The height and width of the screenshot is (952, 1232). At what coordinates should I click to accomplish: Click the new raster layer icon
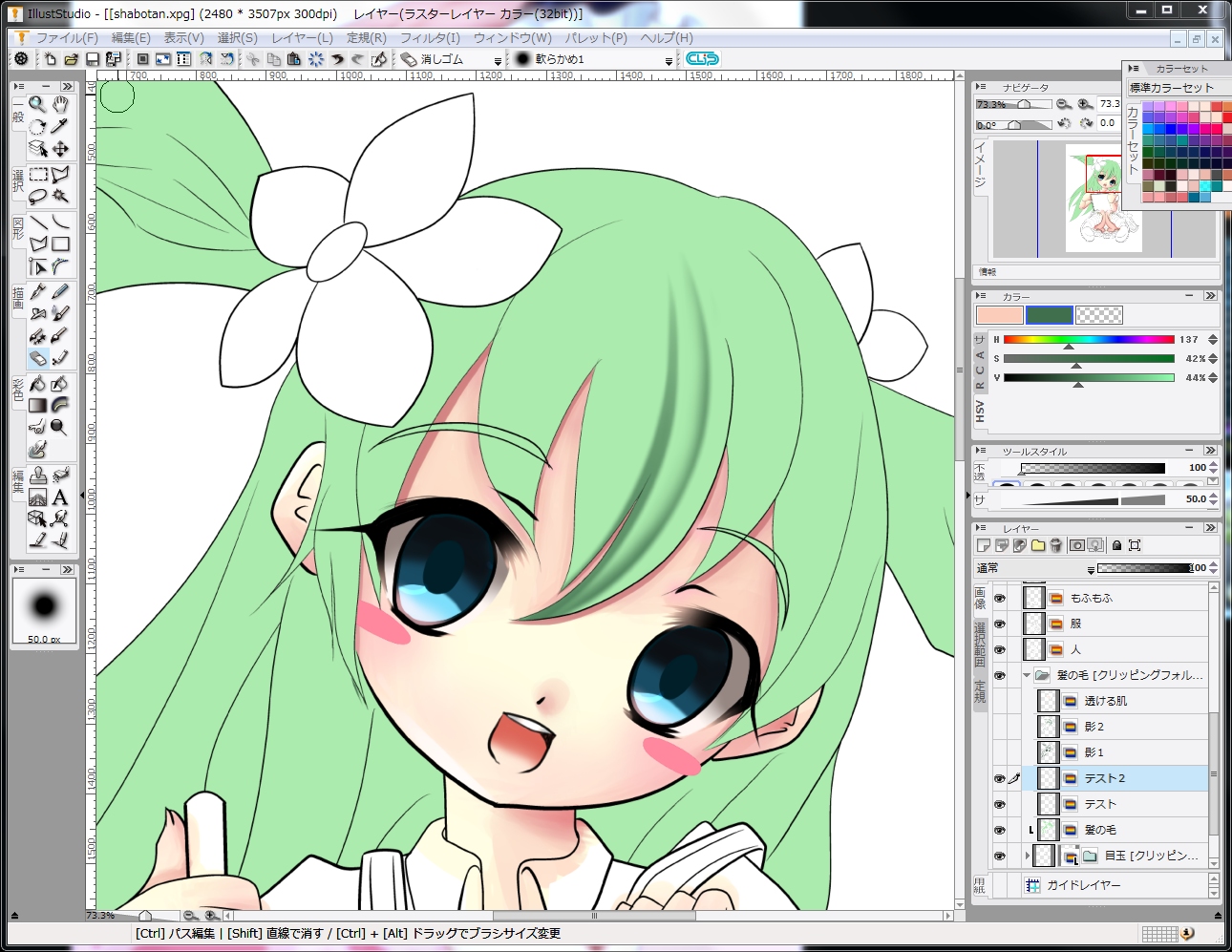(x=984, y=545)
